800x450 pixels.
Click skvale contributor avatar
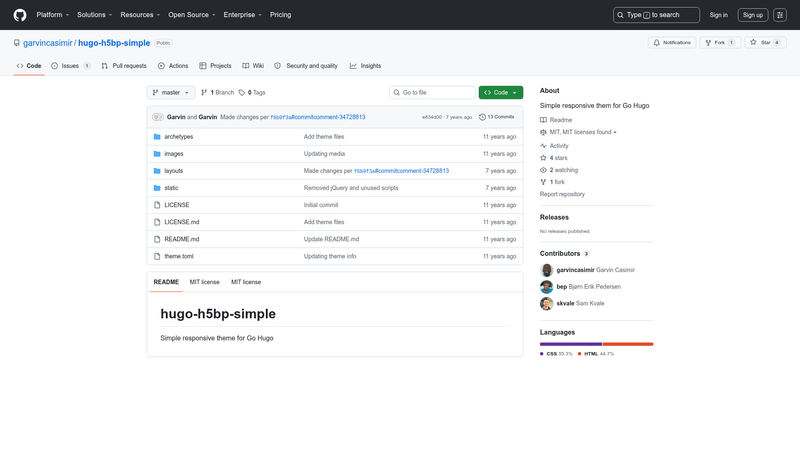point(546,304)
